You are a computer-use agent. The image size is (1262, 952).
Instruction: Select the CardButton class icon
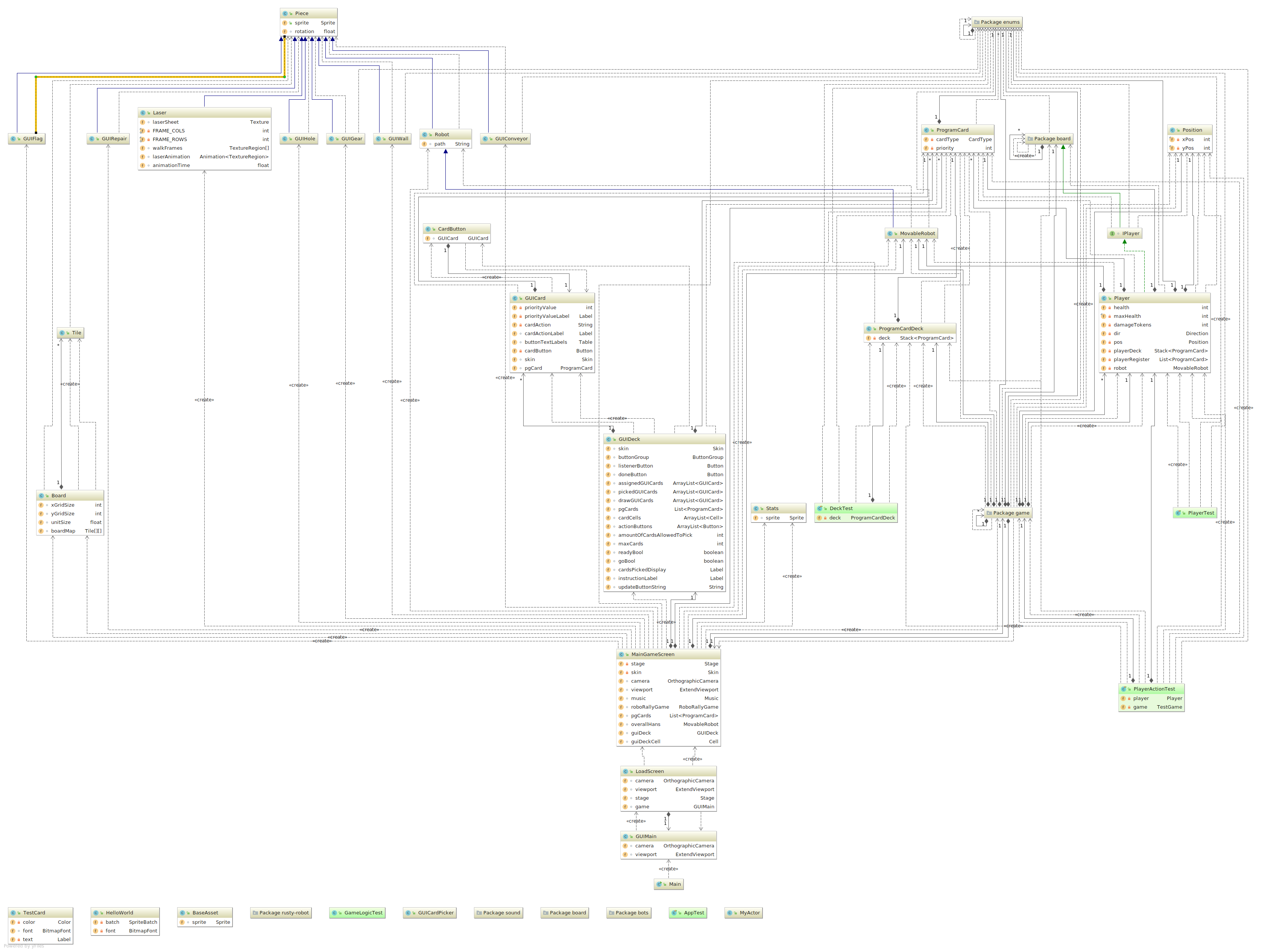point(428,229)
